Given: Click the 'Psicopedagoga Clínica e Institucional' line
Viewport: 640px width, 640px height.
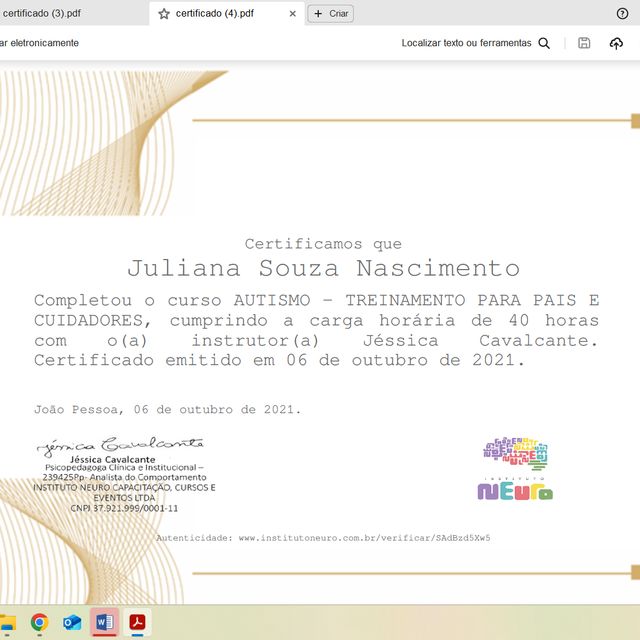Looking at the screenshot, I should (124, 467).
